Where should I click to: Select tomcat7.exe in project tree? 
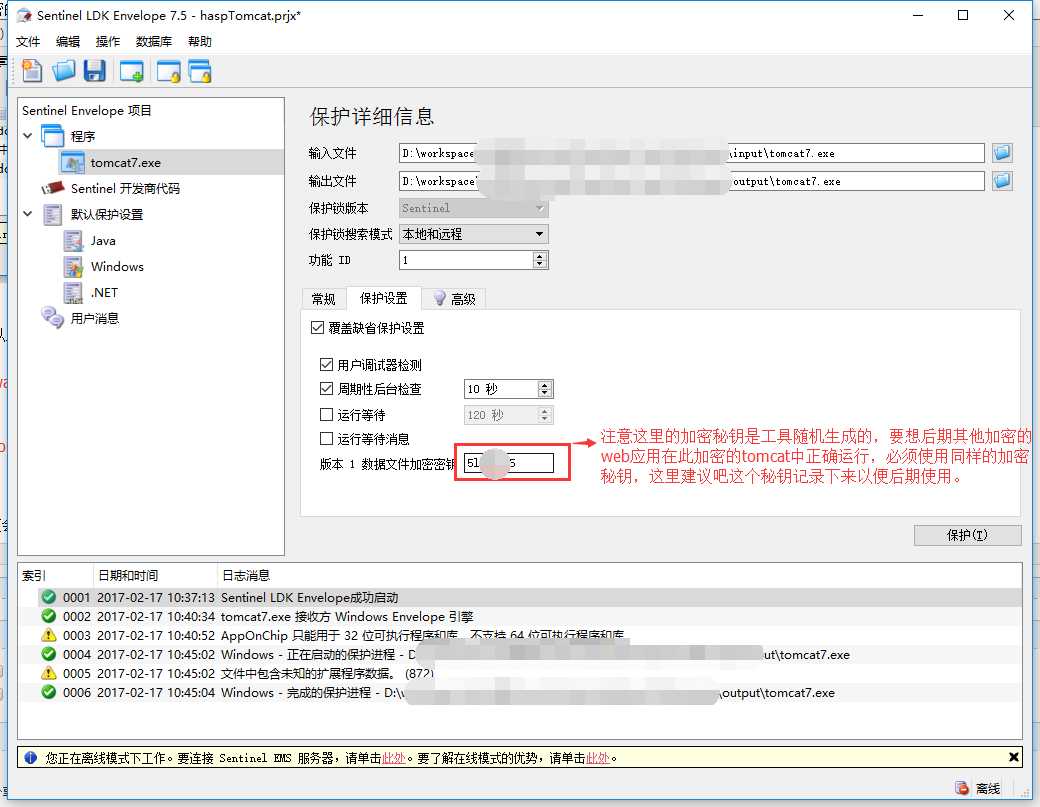[125, 162]
